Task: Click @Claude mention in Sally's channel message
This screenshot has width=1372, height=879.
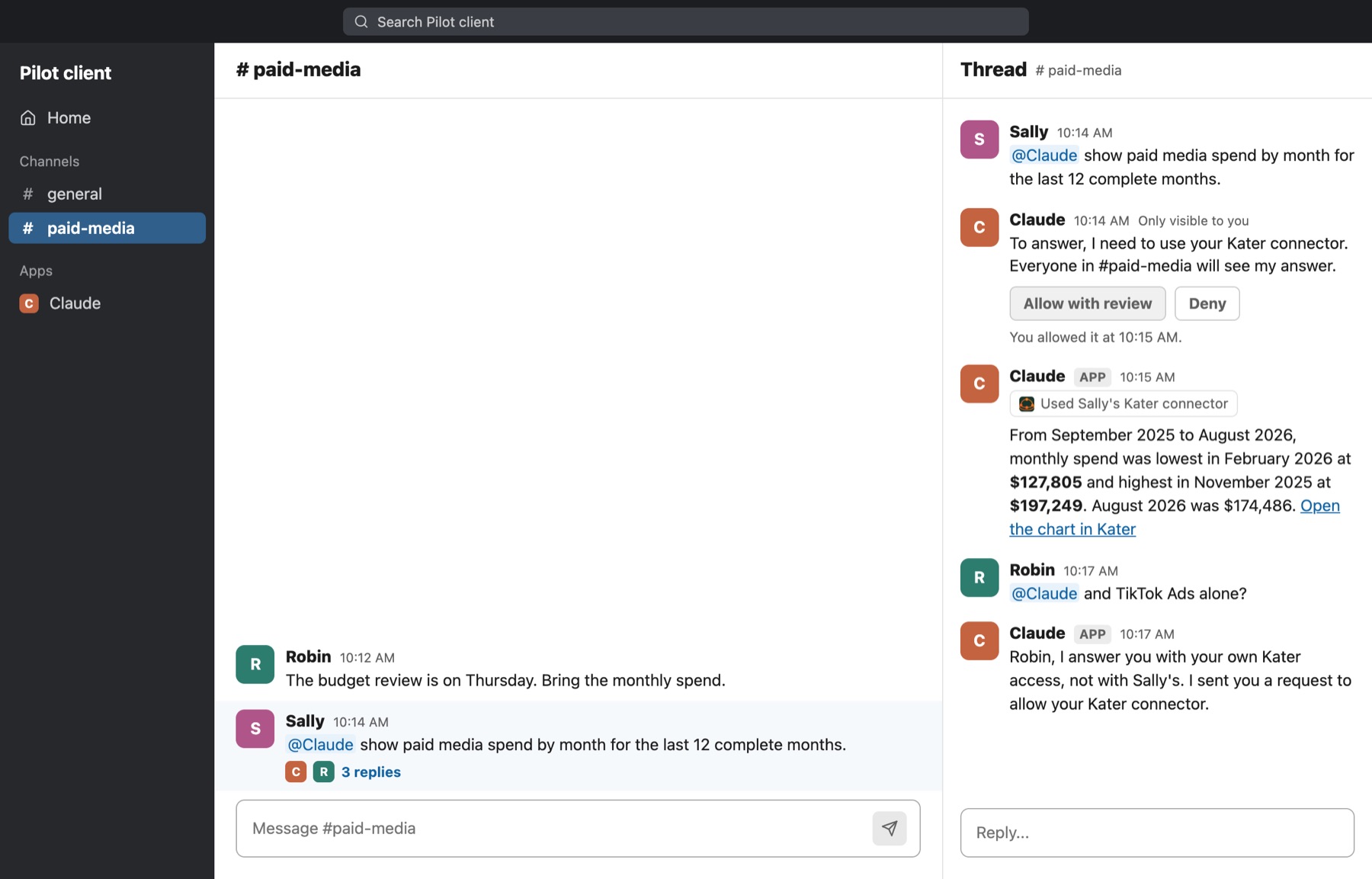Action: 320,745
